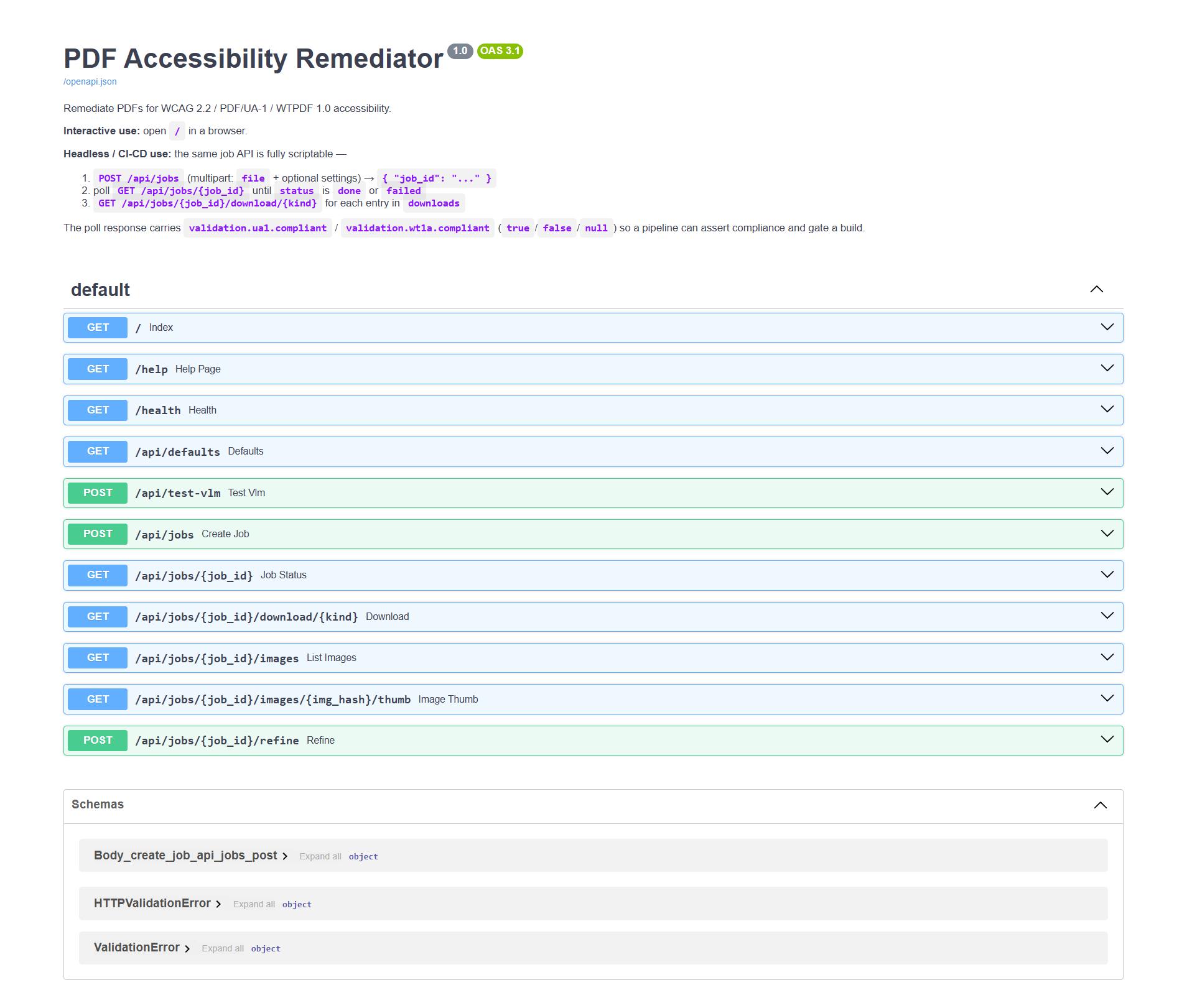Expand the /api/test-vlm chevron
Viewport: 1187px width, 1008px height.
(1107, 492)
